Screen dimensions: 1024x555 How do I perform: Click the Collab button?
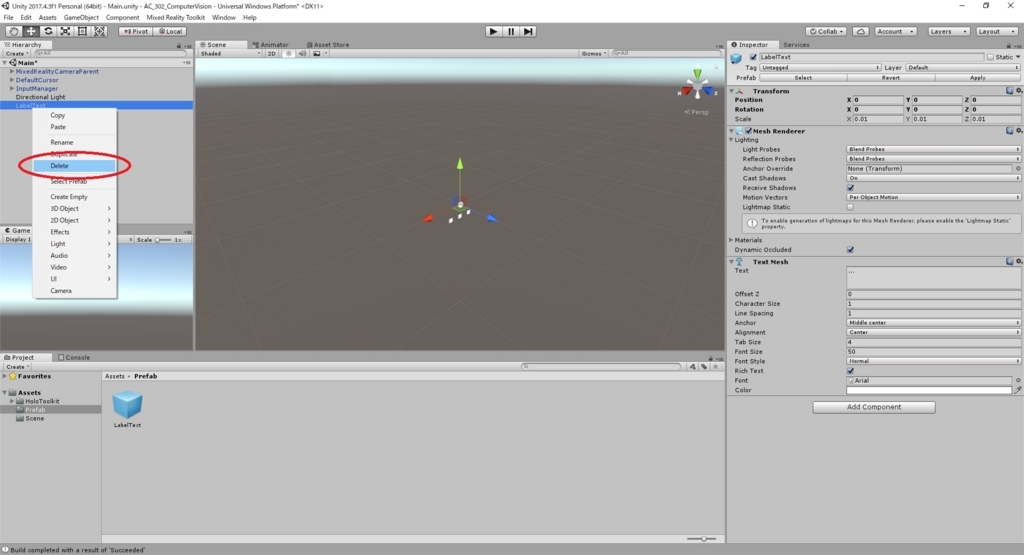click(x=827, y=31)
